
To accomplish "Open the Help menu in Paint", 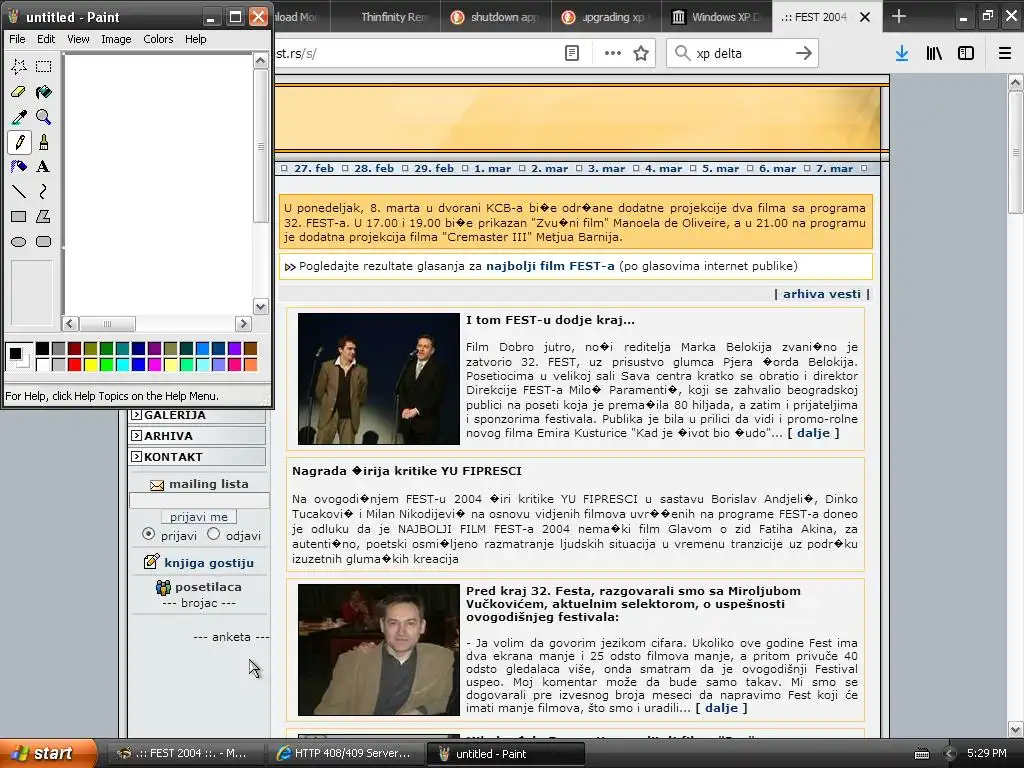I will point(195,39).
